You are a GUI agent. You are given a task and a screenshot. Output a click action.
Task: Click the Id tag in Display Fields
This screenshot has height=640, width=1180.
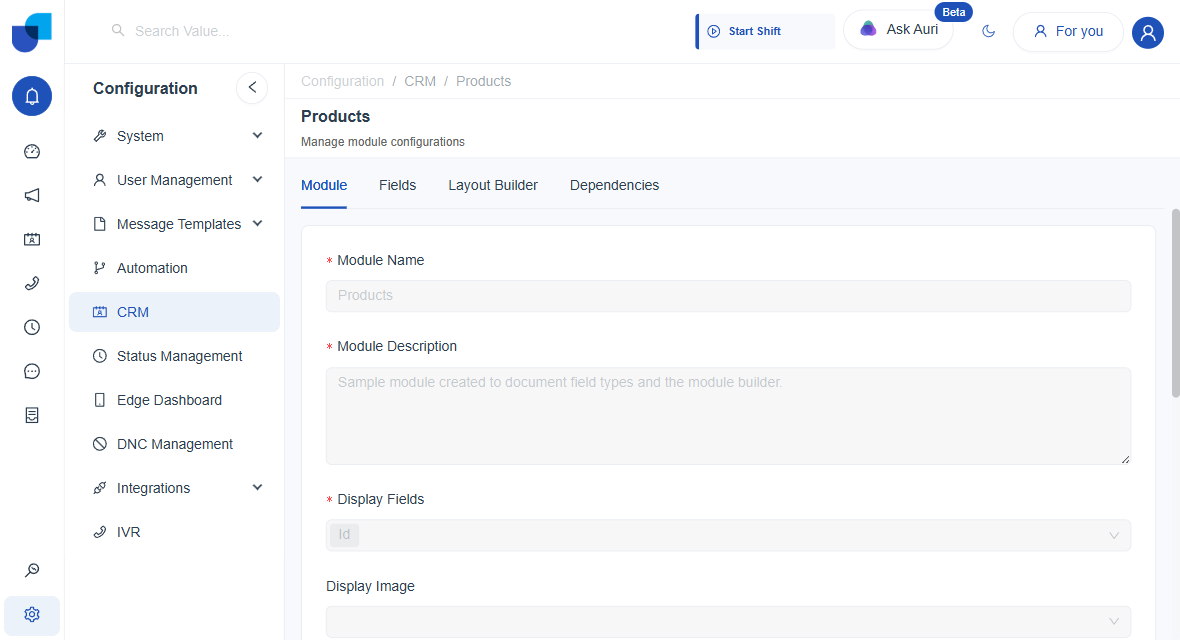pos(344,535)
